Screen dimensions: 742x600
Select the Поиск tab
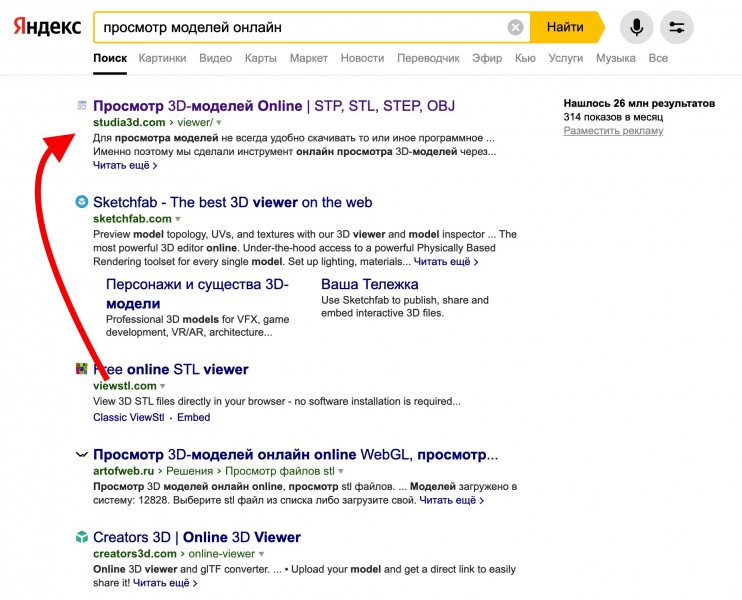[110, 58]
